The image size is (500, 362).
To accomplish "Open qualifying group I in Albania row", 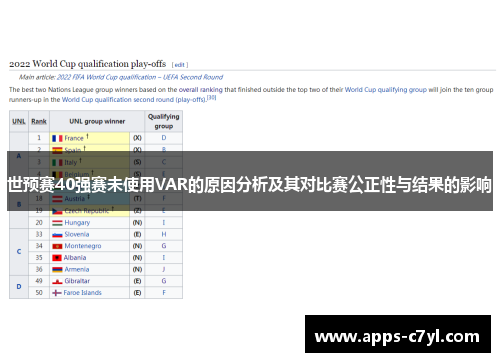I will tap(164, 258).
